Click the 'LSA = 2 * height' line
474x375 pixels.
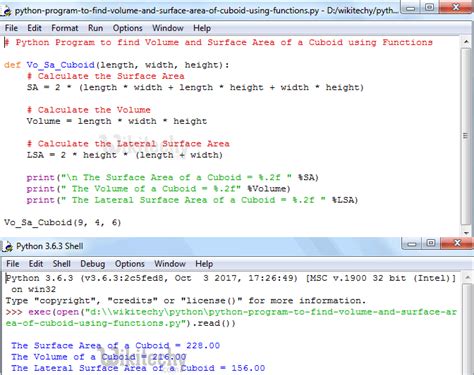[x=125, y=155]
